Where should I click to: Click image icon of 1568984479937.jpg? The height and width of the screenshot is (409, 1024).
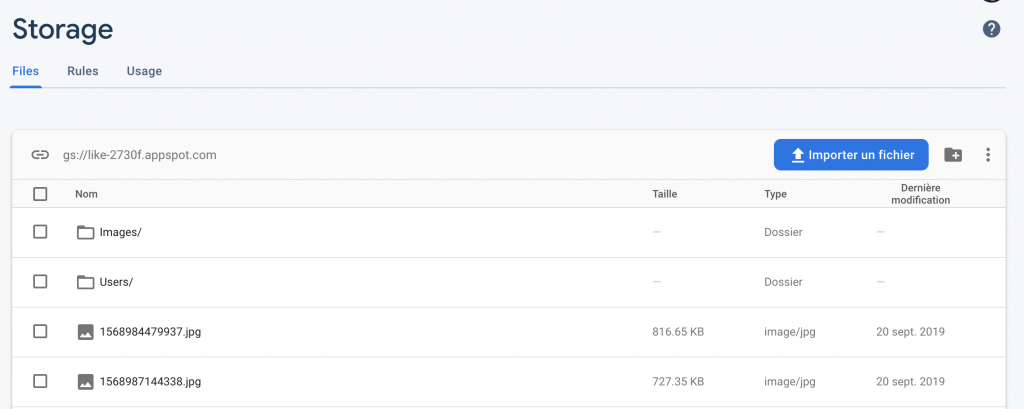click(86, 332)
